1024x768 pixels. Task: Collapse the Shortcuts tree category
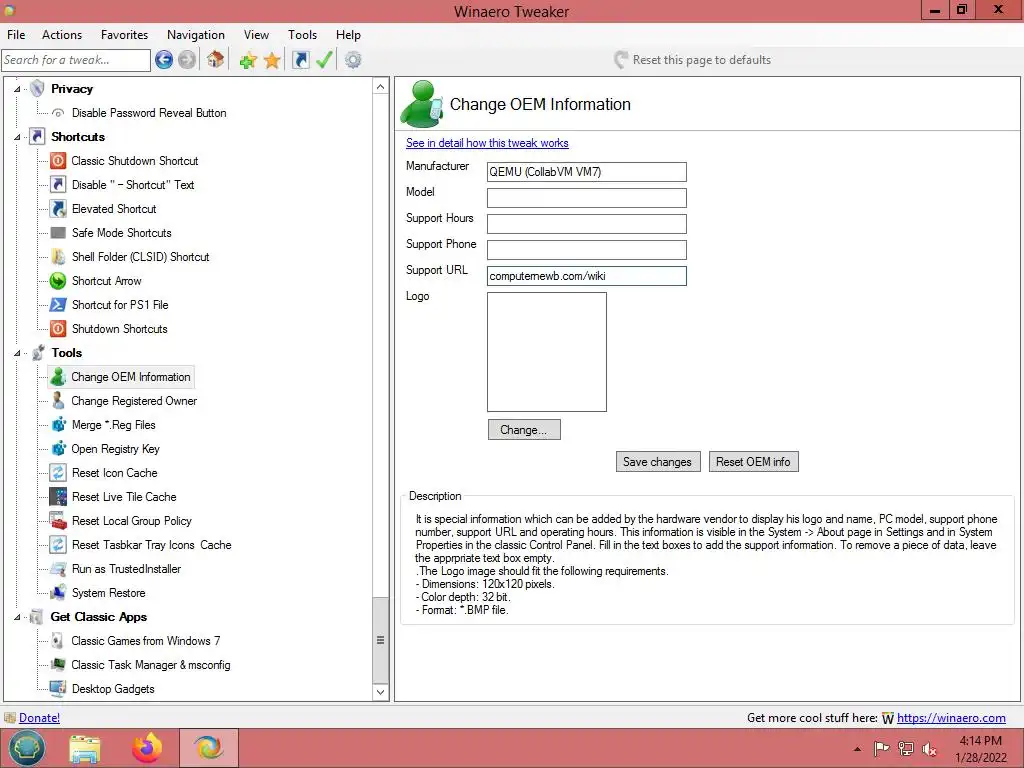(17, 137)
